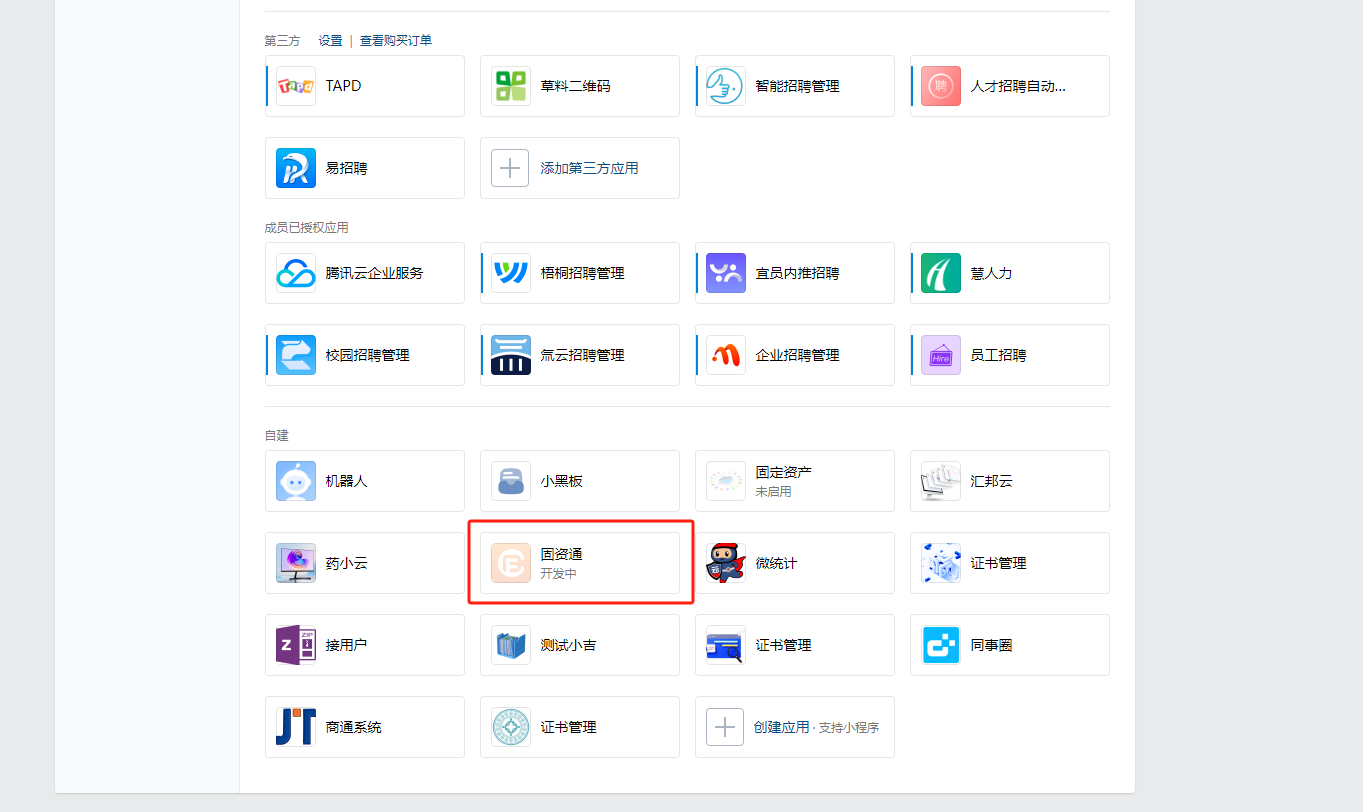
Task: Click the 校园招聘管理 app icon
Action: (x=296, y=355)
